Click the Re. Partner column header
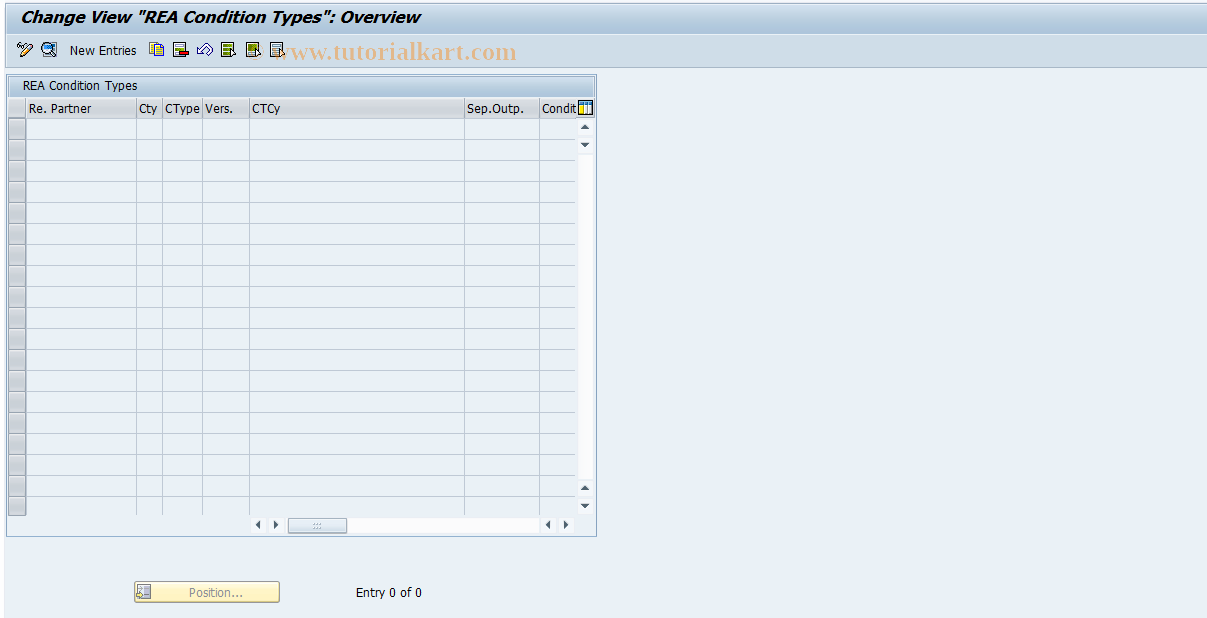 [81, 109]
